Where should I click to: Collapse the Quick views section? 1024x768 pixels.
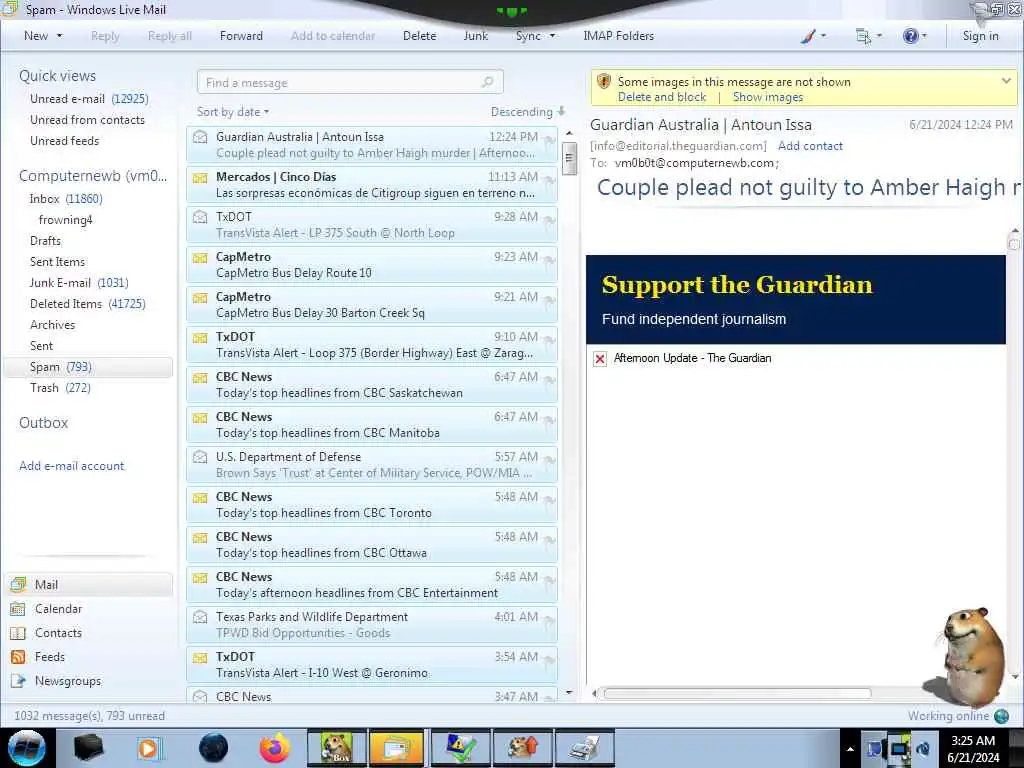click(57, 76)
